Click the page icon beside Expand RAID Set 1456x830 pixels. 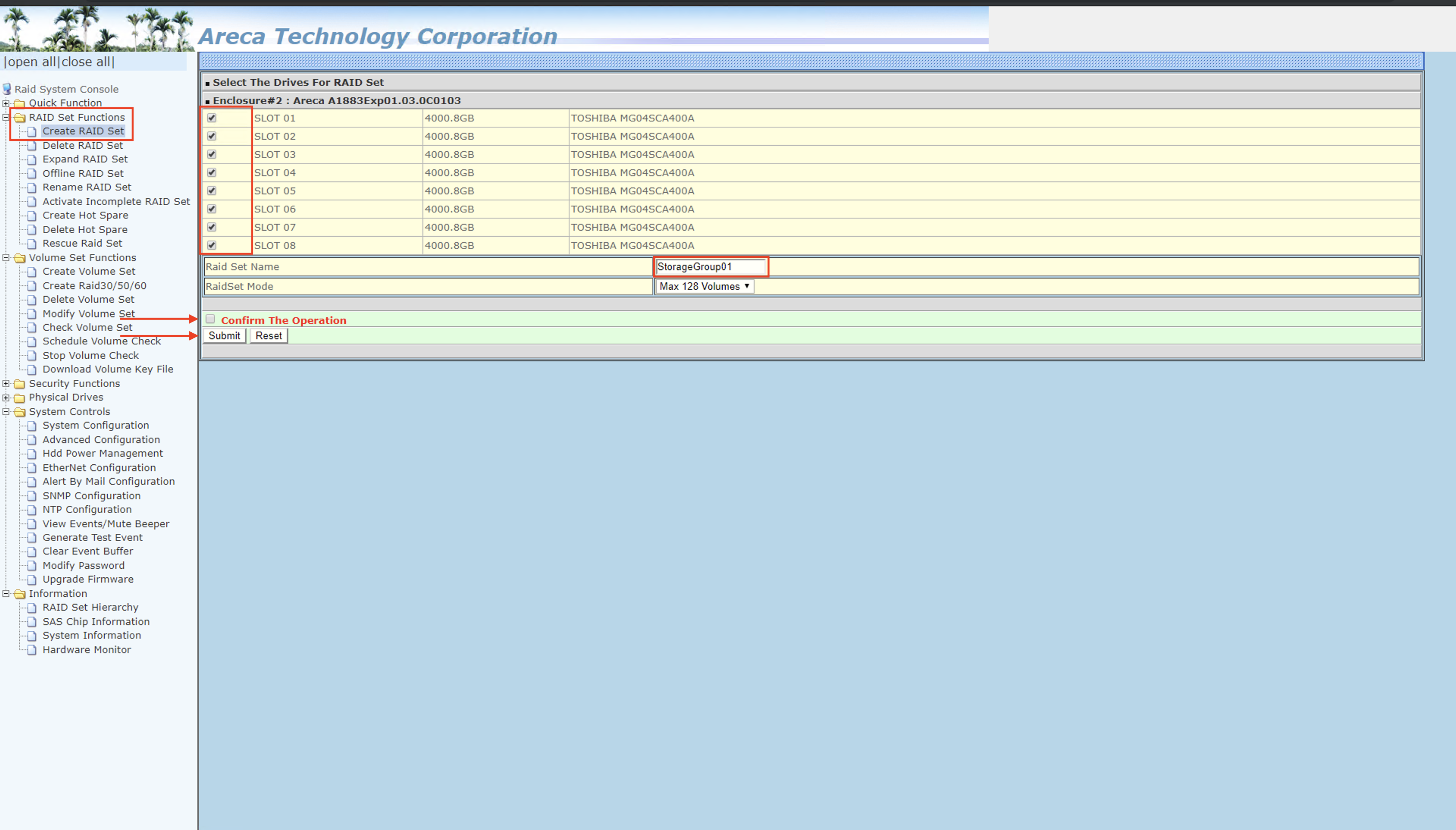point(32,160)
